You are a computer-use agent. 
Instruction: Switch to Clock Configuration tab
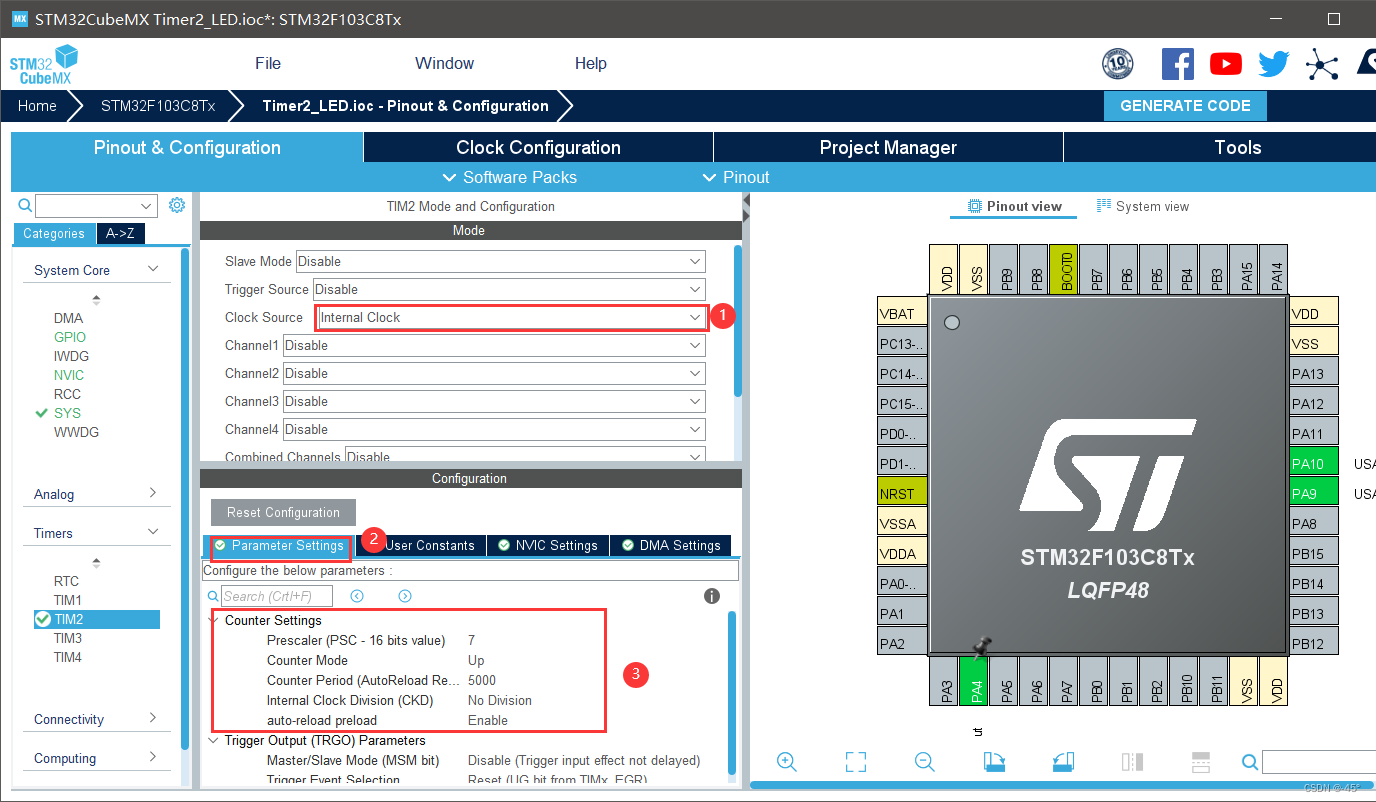(x=538, y=147)
